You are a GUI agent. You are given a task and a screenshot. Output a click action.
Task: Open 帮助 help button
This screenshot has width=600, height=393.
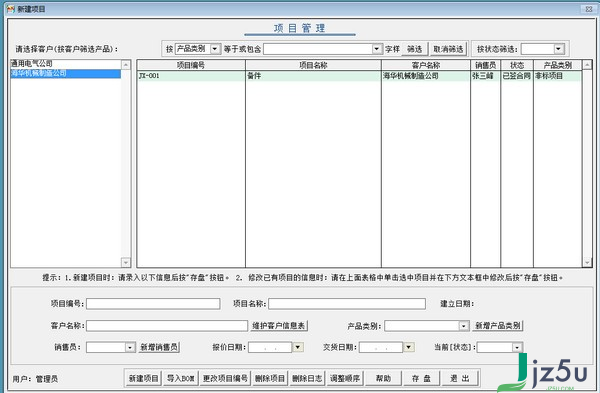383,378
